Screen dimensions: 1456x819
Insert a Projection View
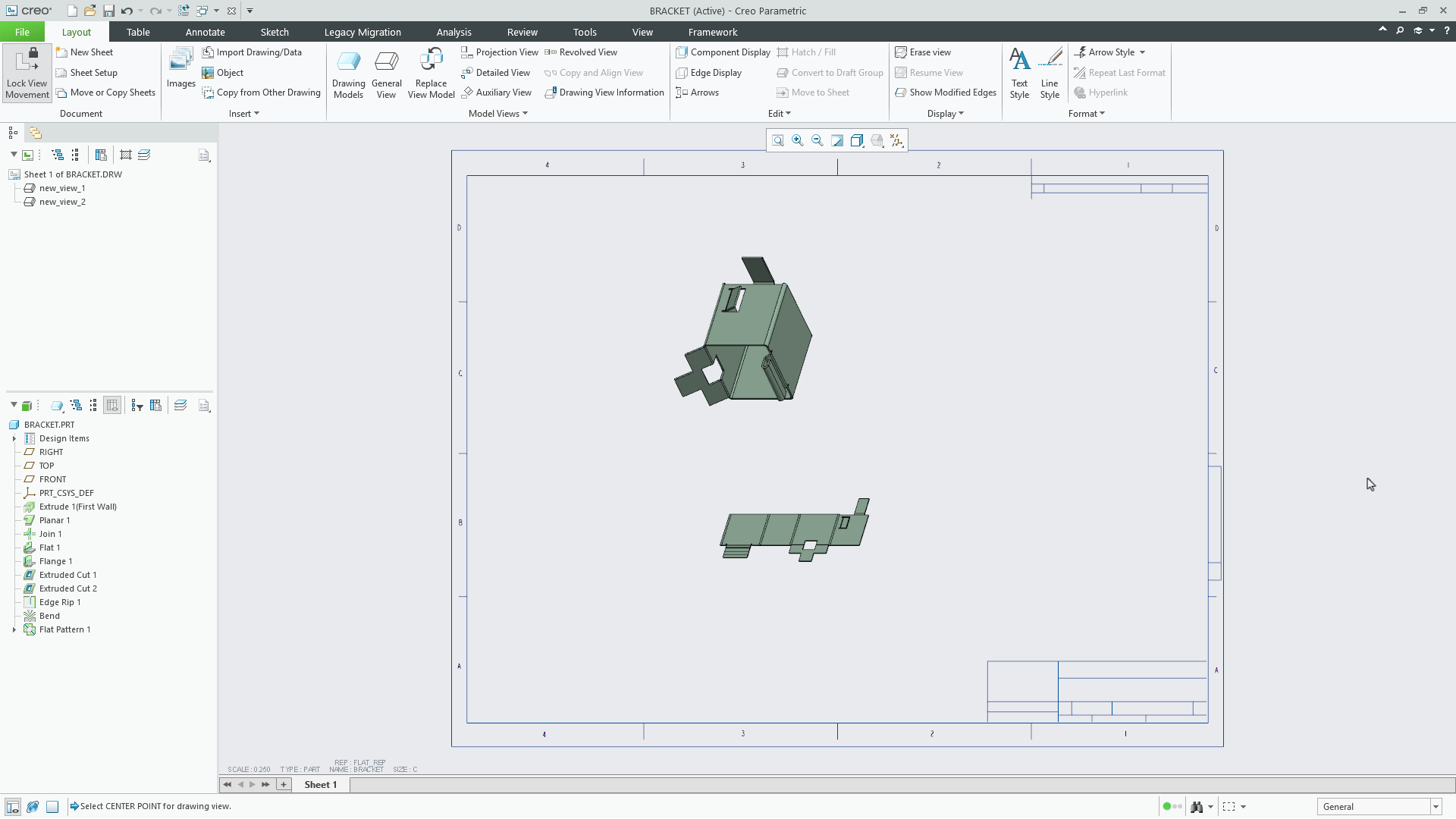coord(500,52)
